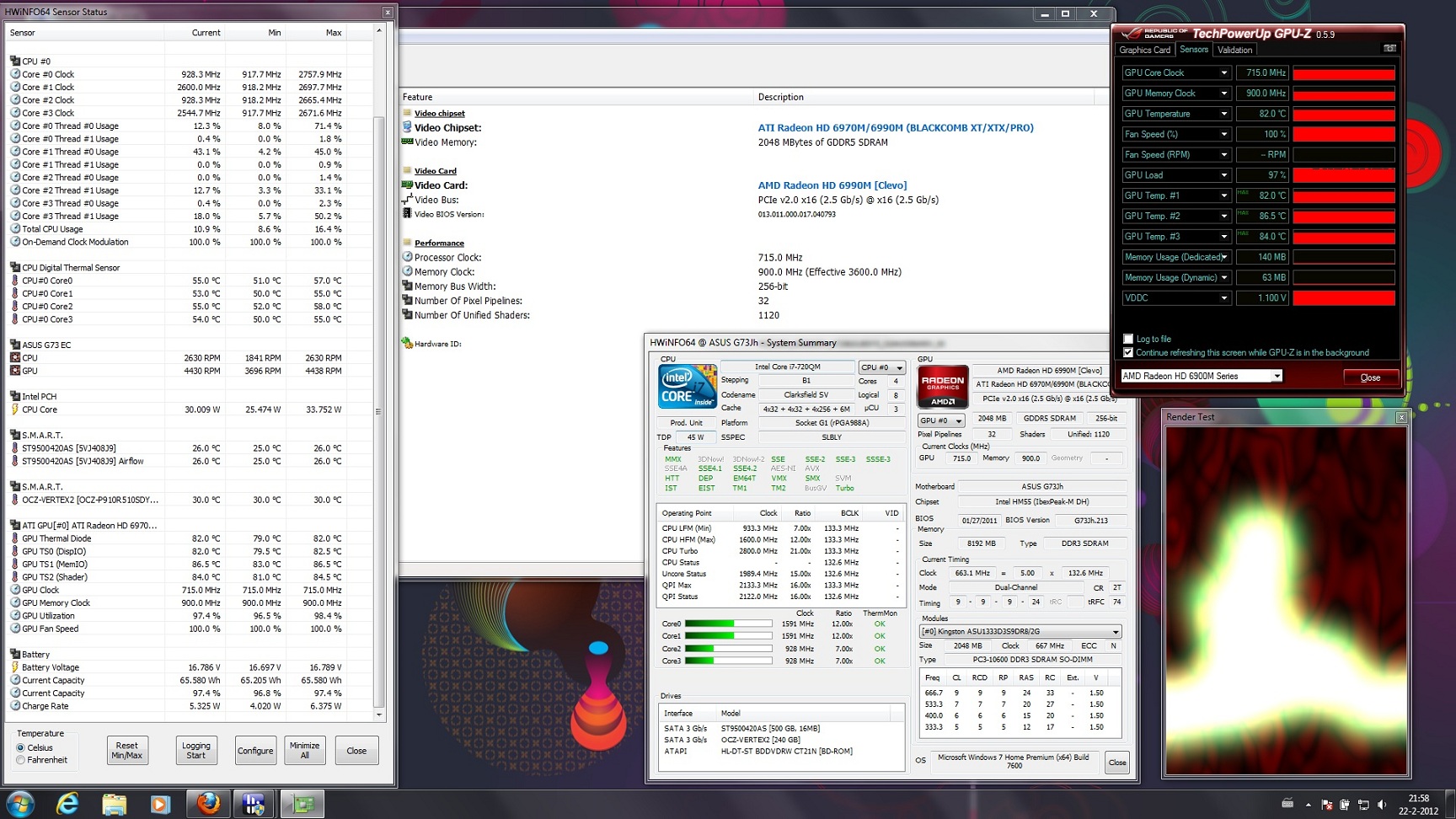Enable the Log to file checkbox
Viewport: 1456px width, 819px height.
[1128, 339]
